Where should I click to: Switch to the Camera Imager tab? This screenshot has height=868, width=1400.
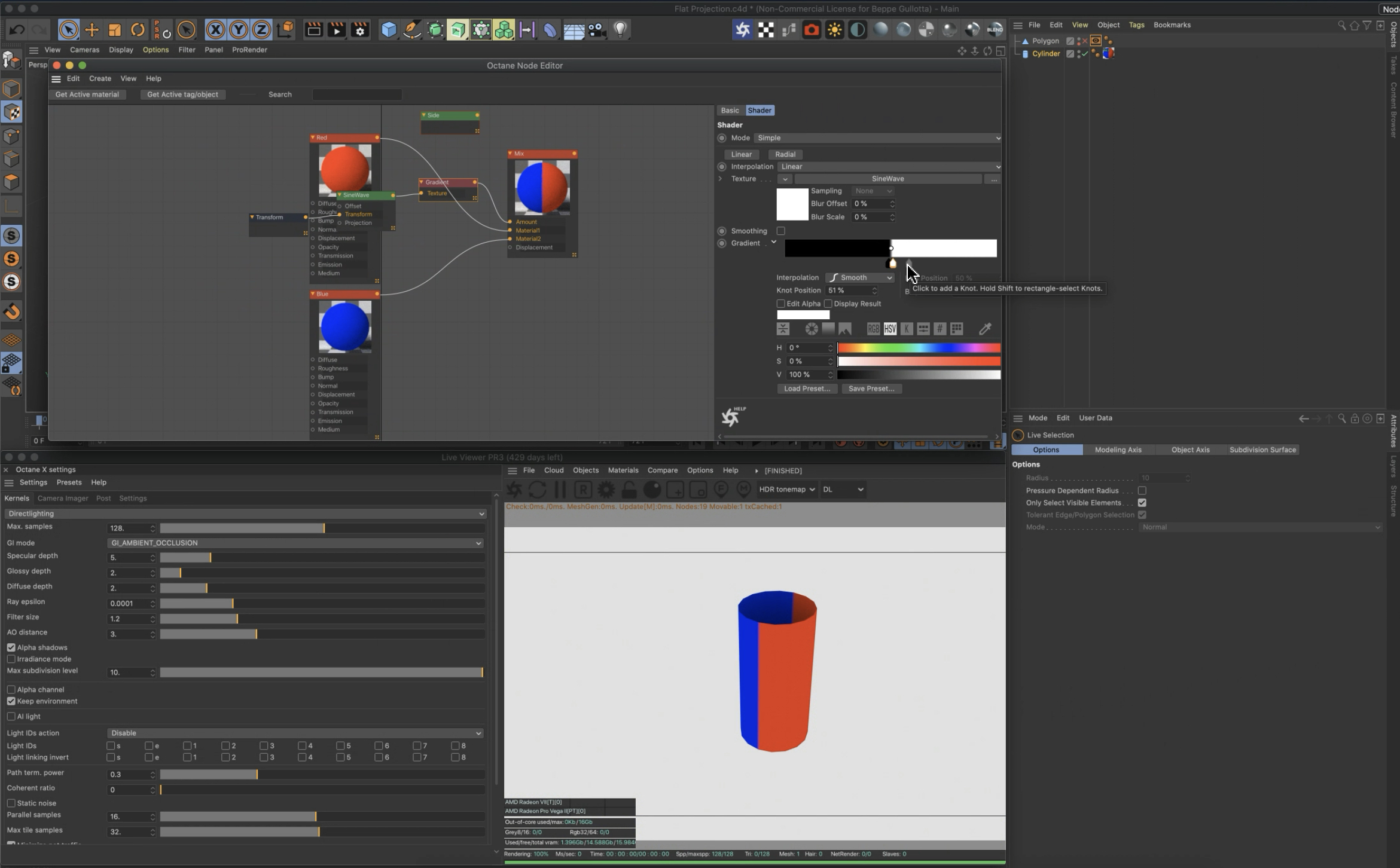(x=62, y=498)
